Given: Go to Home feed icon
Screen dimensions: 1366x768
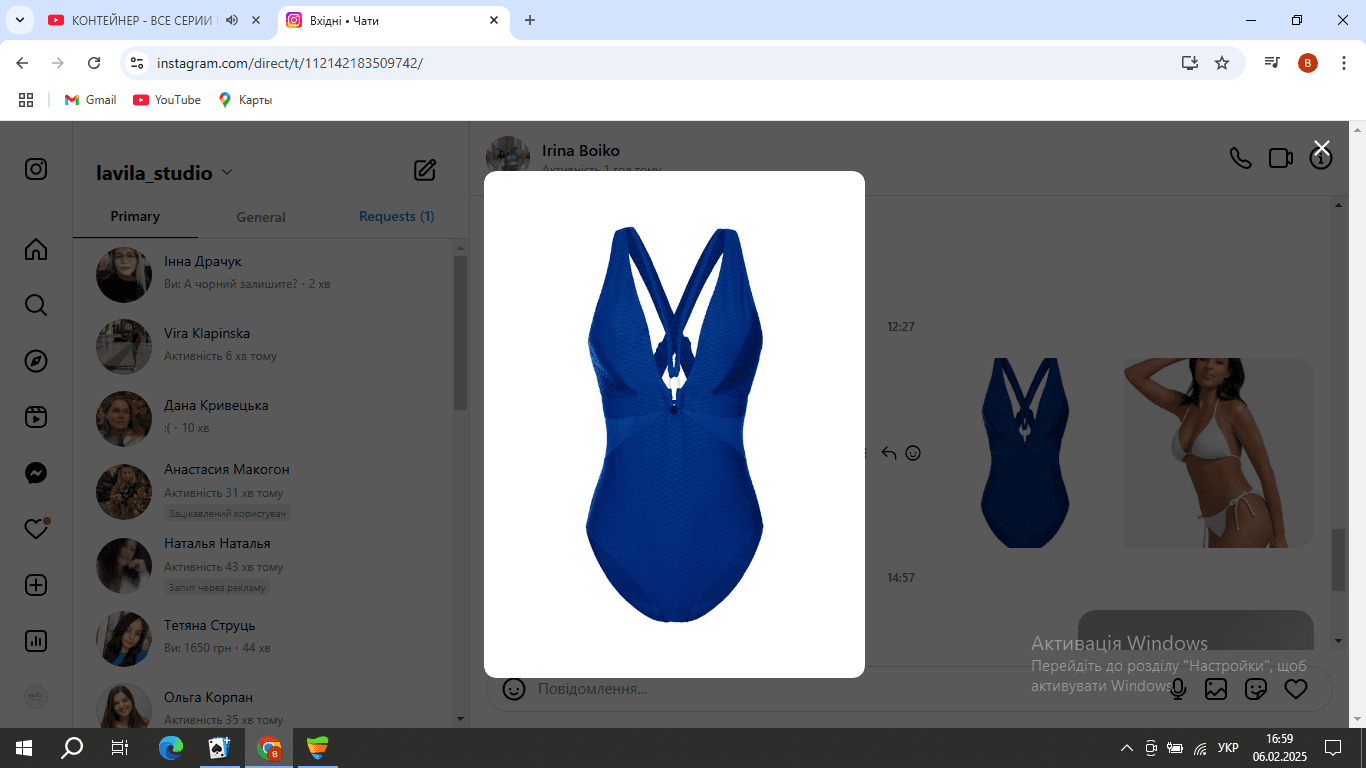Looking at the screenshot, I should tap(36, 249).
